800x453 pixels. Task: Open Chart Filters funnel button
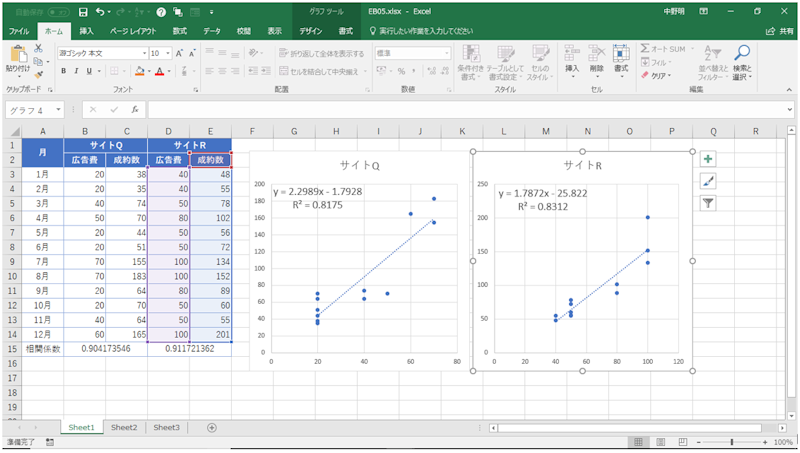click(708, 203)
